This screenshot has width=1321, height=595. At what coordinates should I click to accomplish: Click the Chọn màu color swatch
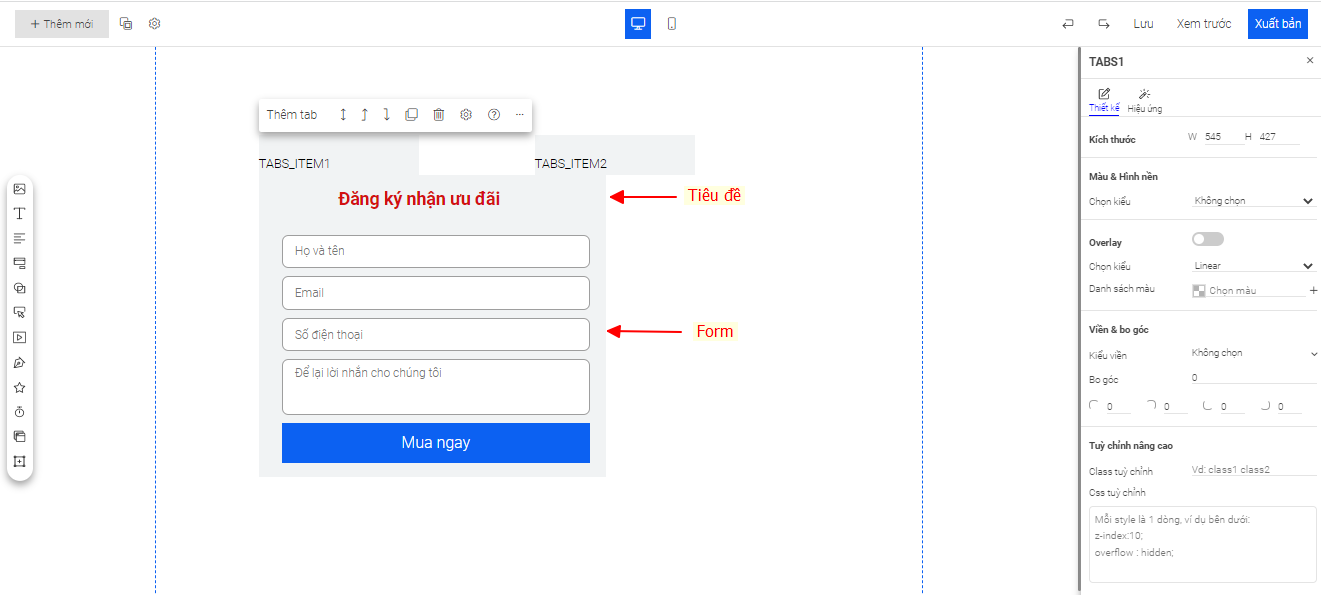point(1199,291)
